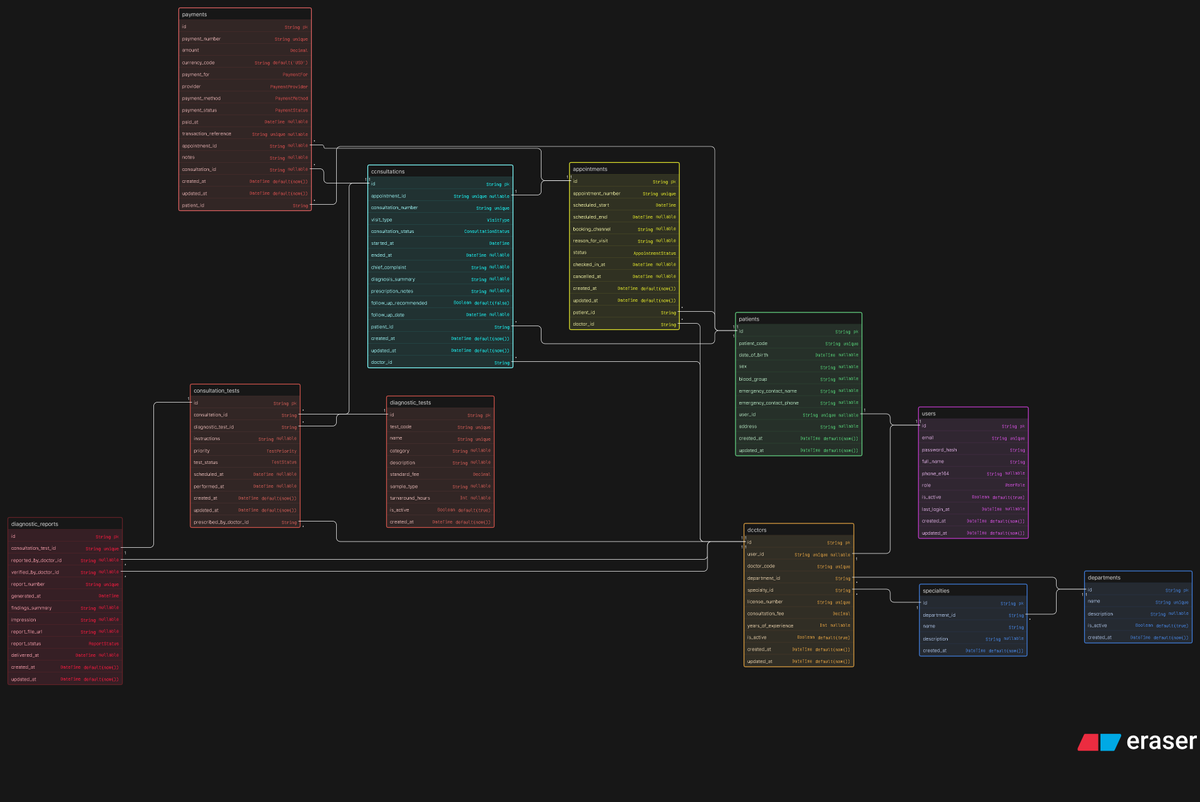Select diagnosis_summary row in consultations
Image resolution: width=1200 pixels, height=802 pixels.
(x=440, y=279)
